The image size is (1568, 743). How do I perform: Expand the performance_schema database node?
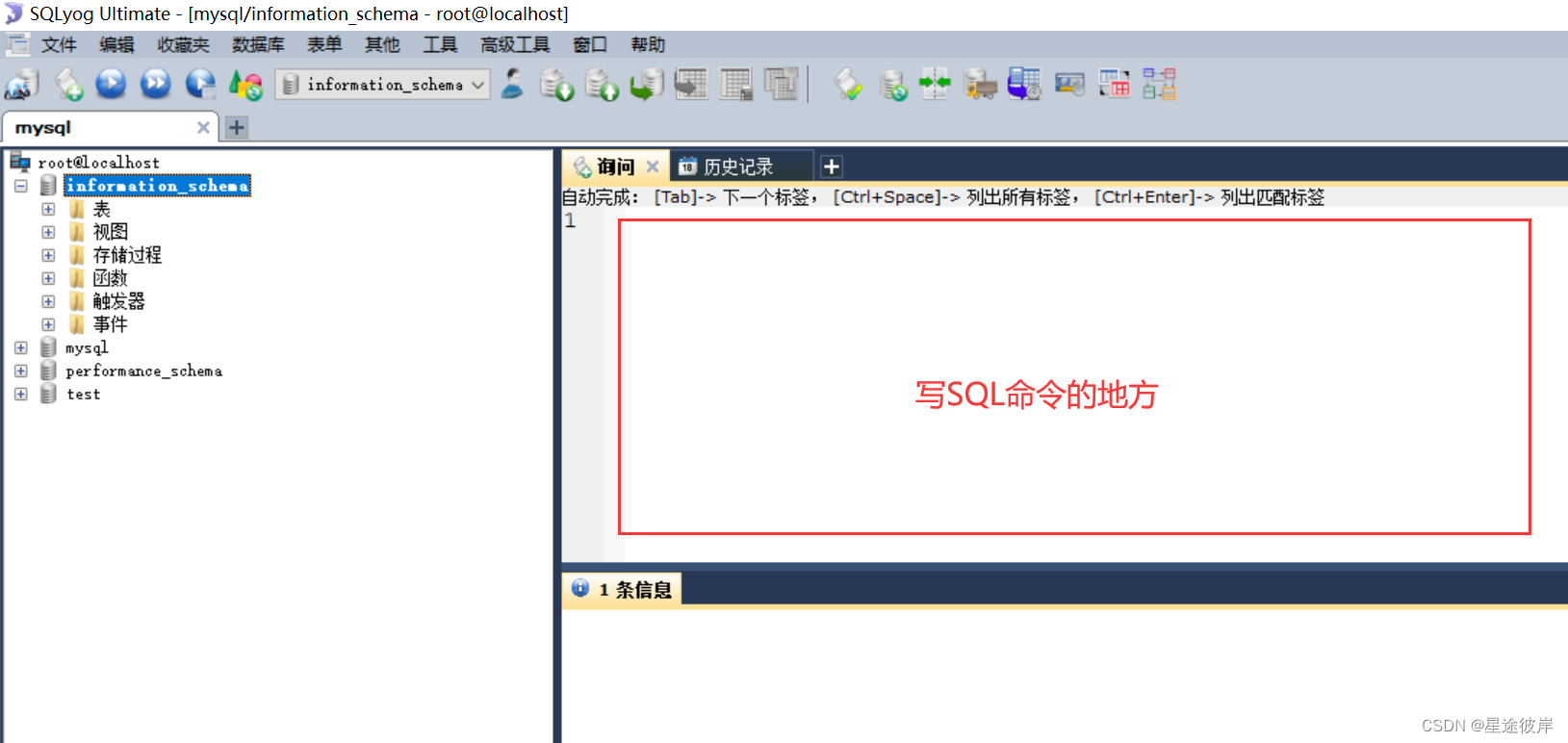click(x=21, y=371)
